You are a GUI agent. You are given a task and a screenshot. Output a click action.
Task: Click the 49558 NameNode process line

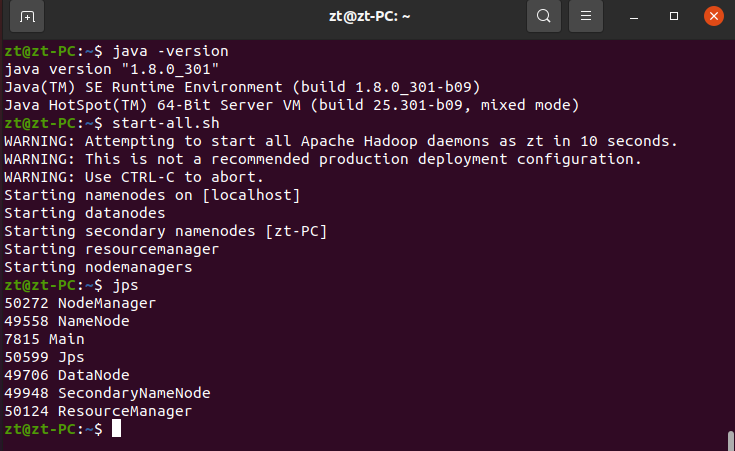(67, 320)
